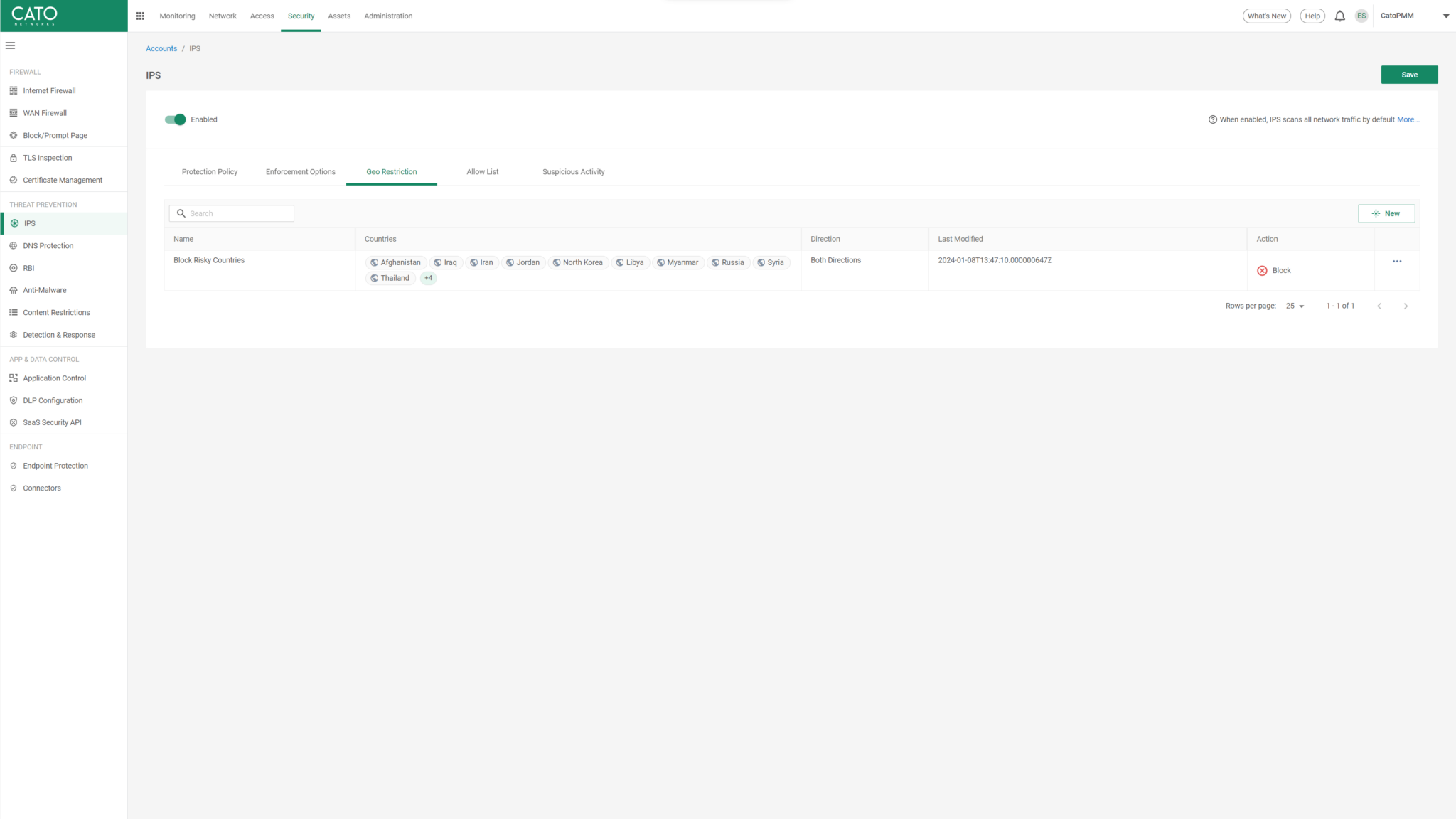Open row actions three-dot menu
Viewport: 1456px width, 819px height.
click(x=1397, y=262)
